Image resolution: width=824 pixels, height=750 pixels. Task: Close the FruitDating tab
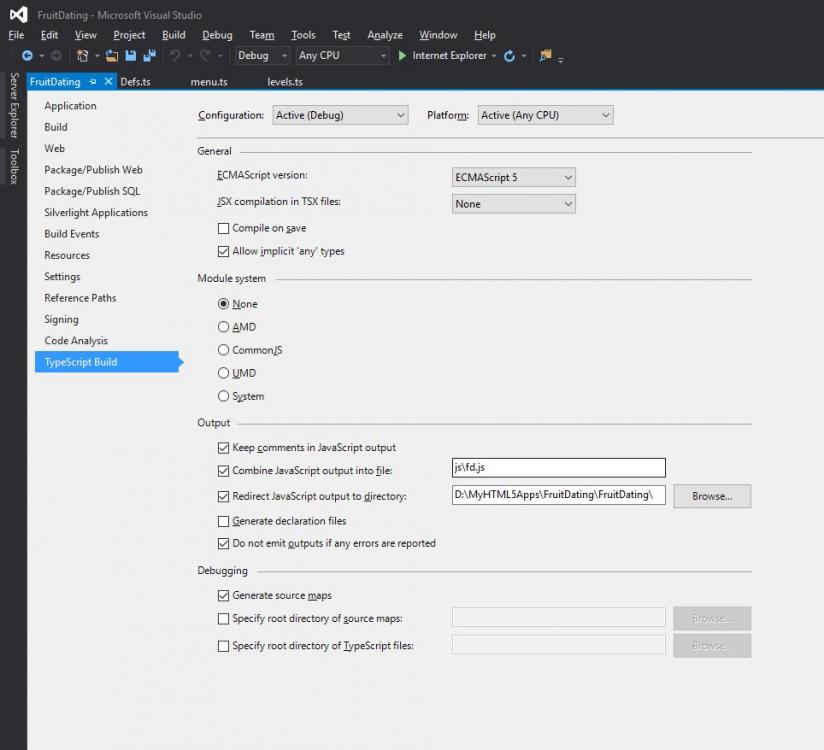pyautogui.click(x=108, y=81)
